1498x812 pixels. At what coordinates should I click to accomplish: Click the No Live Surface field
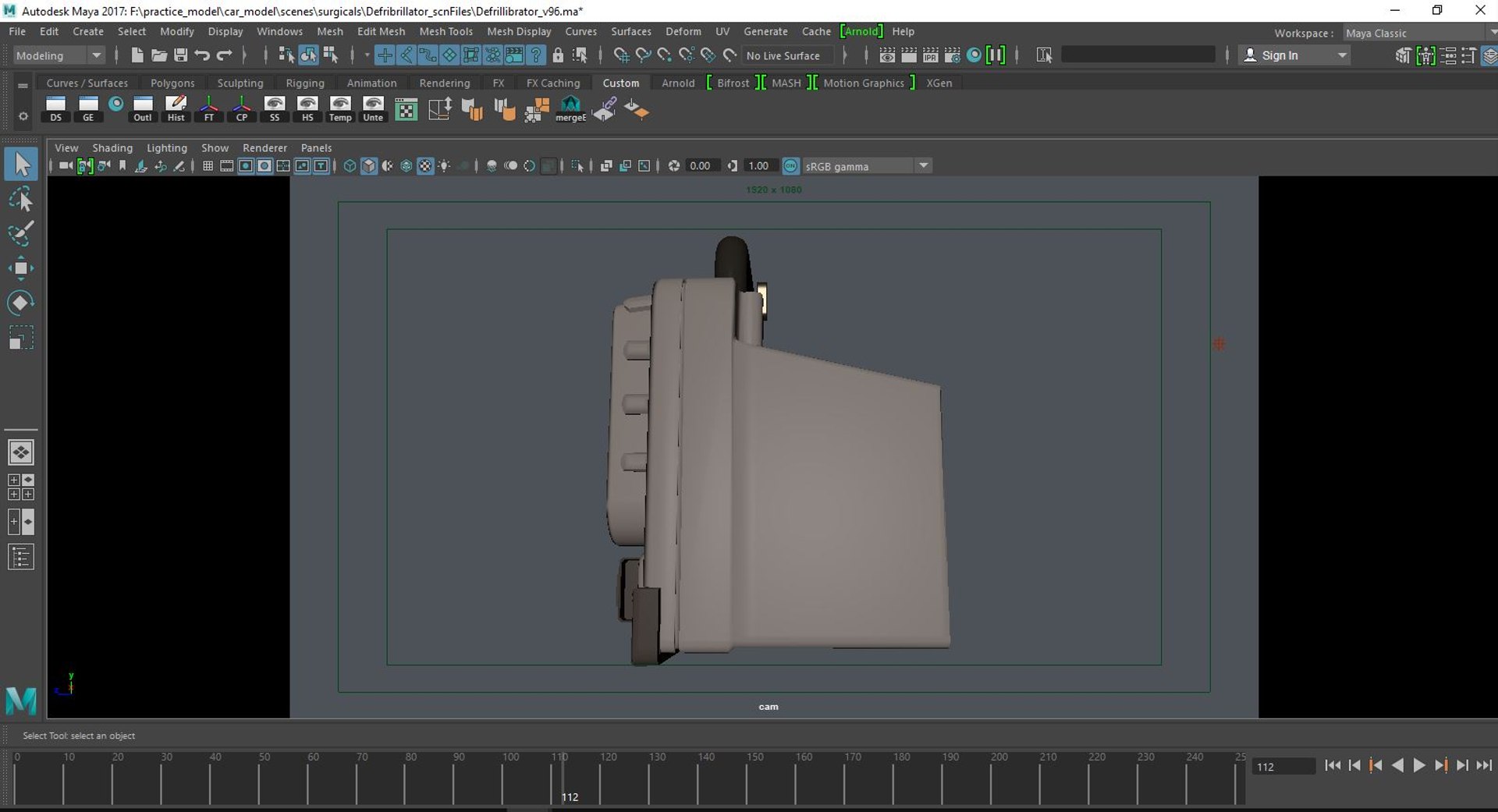pos(788,55)
